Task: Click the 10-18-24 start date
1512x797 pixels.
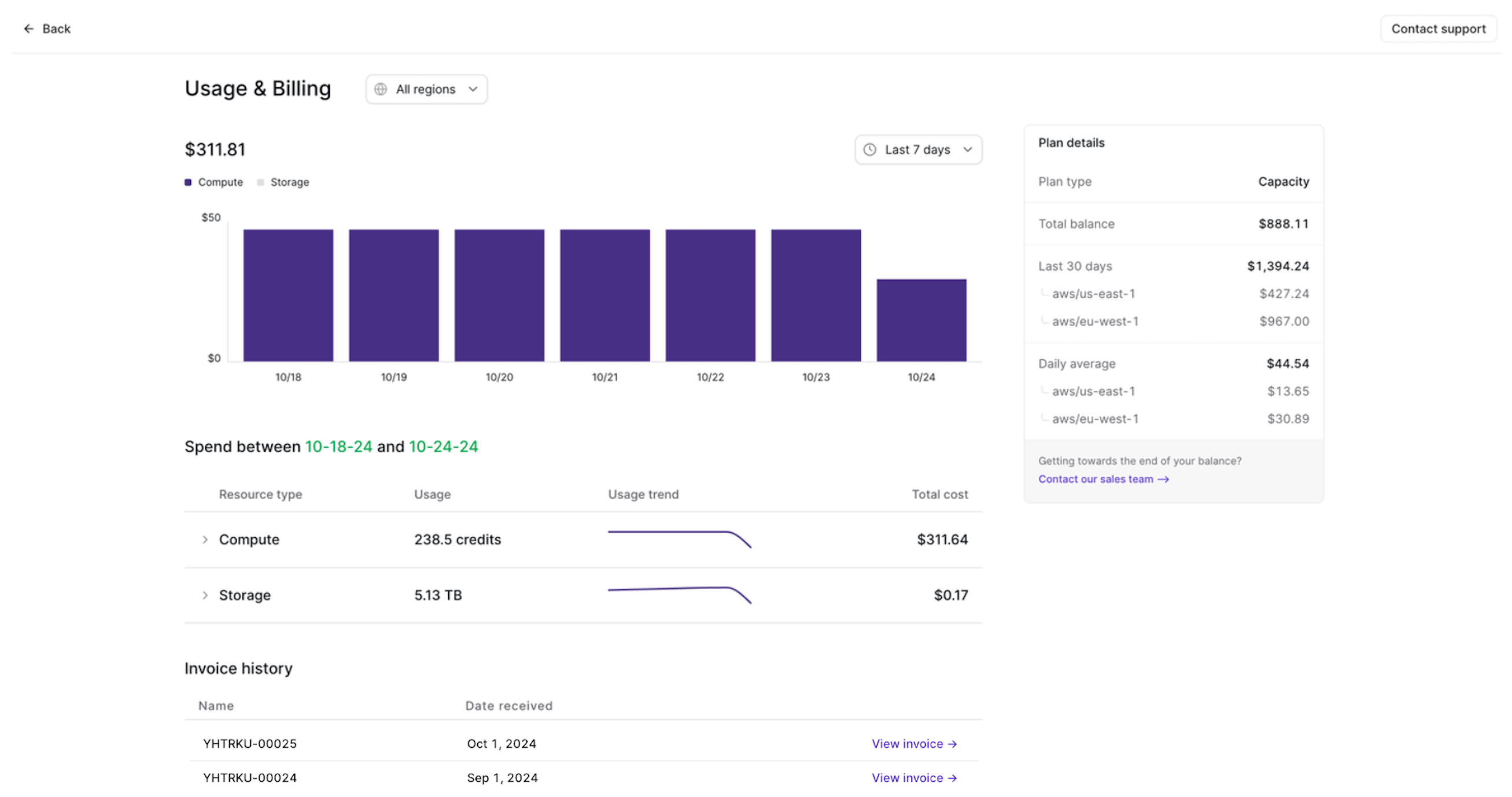Action: tap(339, 447)
